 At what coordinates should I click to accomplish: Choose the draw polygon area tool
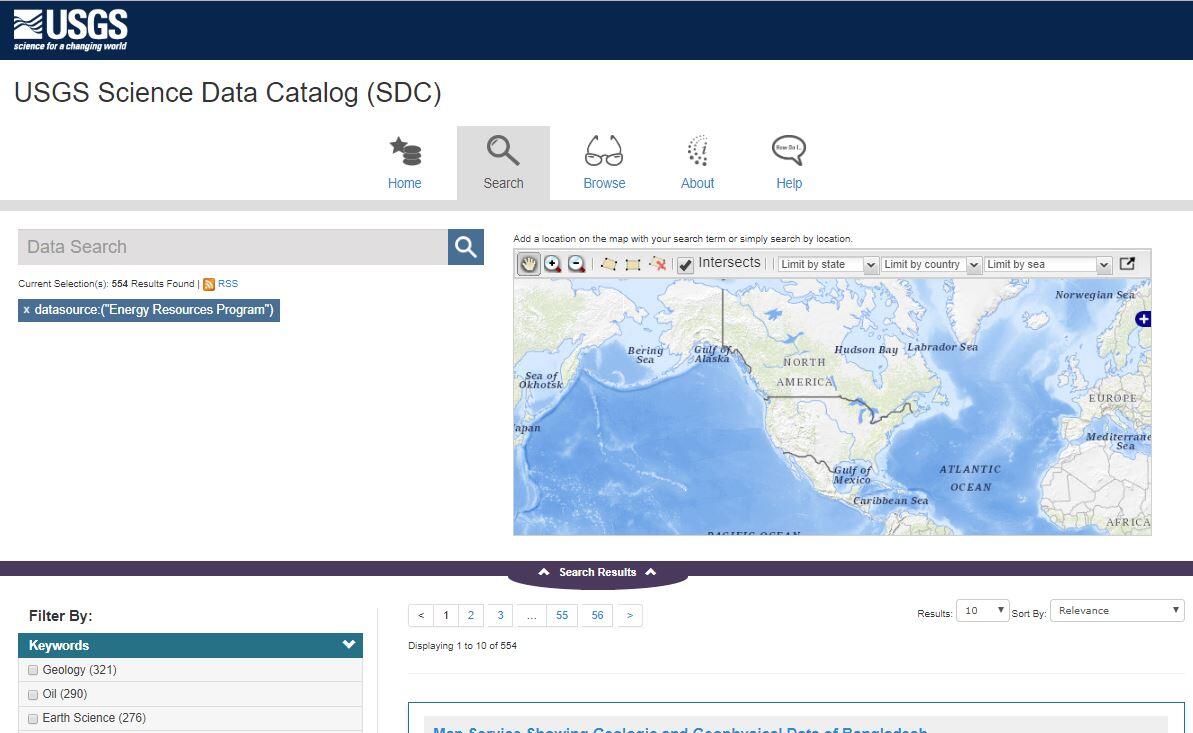(x=608, y=264)
